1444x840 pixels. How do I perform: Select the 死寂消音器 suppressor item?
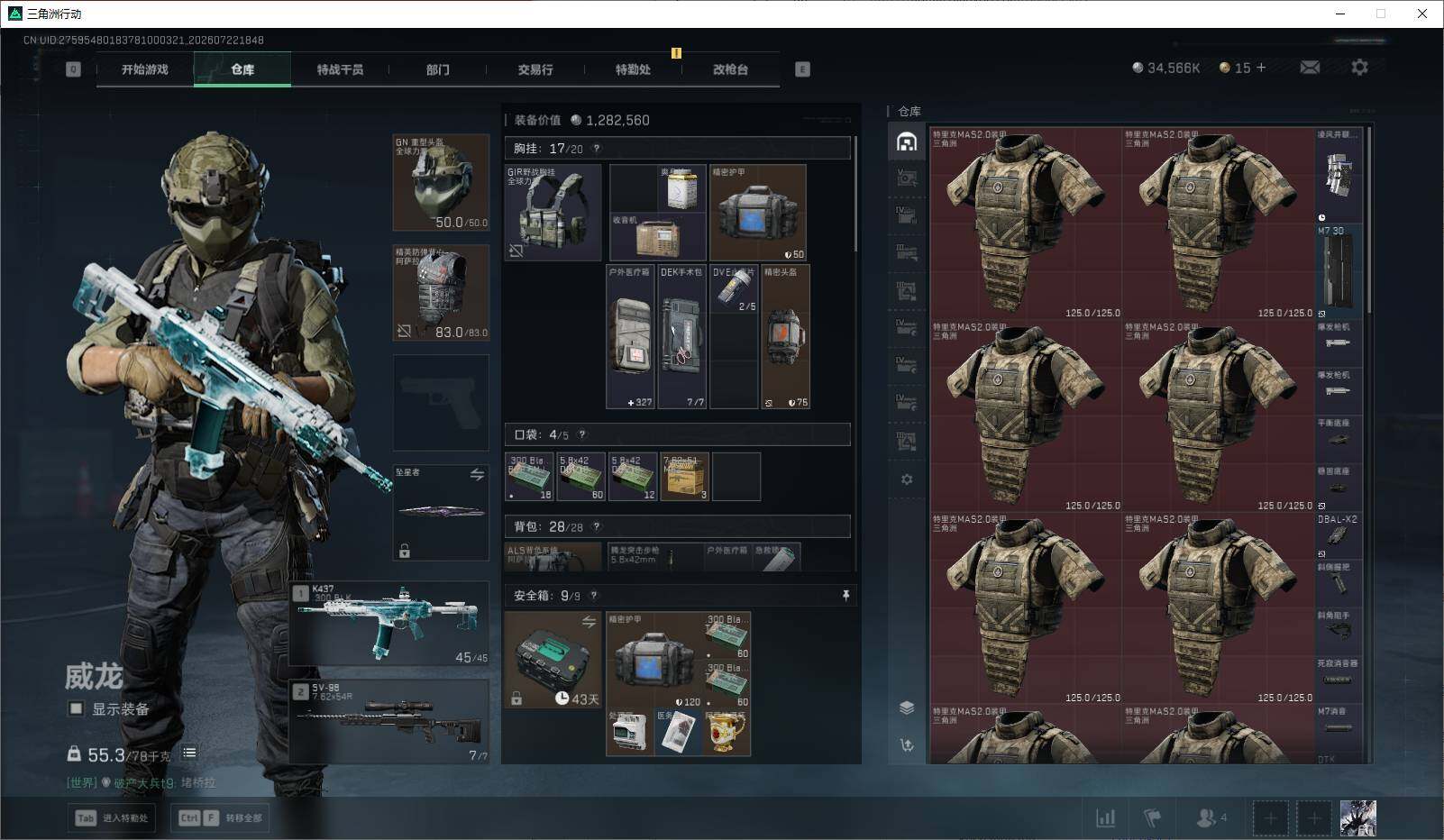[1338, 680]
